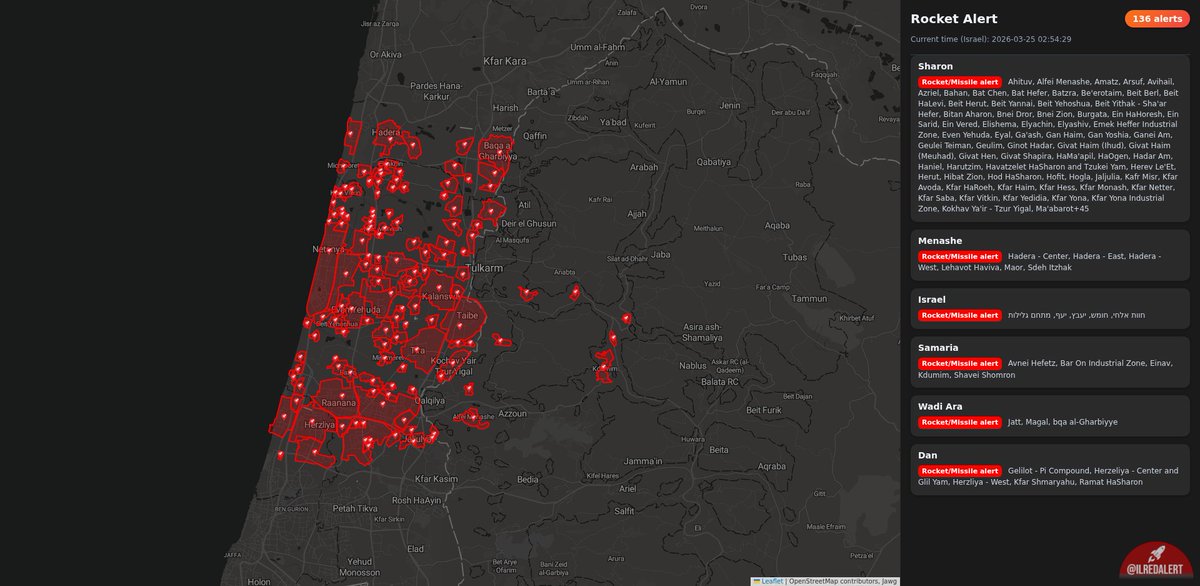Viewport: 1200px width, 586px height.
Task: Open the Leaflet attribution link
Action: click(x=769, y=581)
